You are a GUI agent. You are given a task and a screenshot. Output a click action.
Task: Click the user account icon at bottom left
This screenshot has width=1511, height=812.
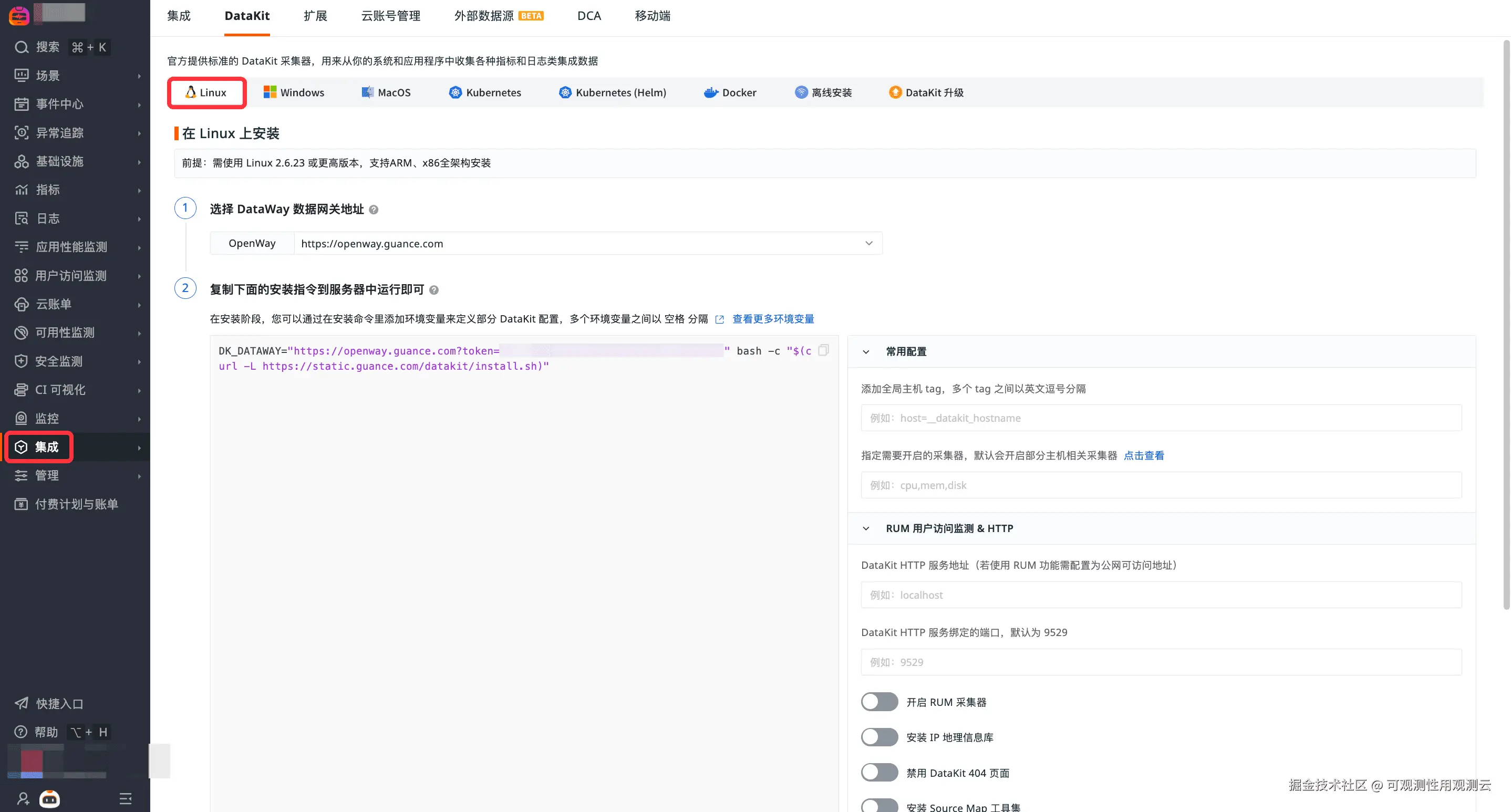[x=23, y=798]
